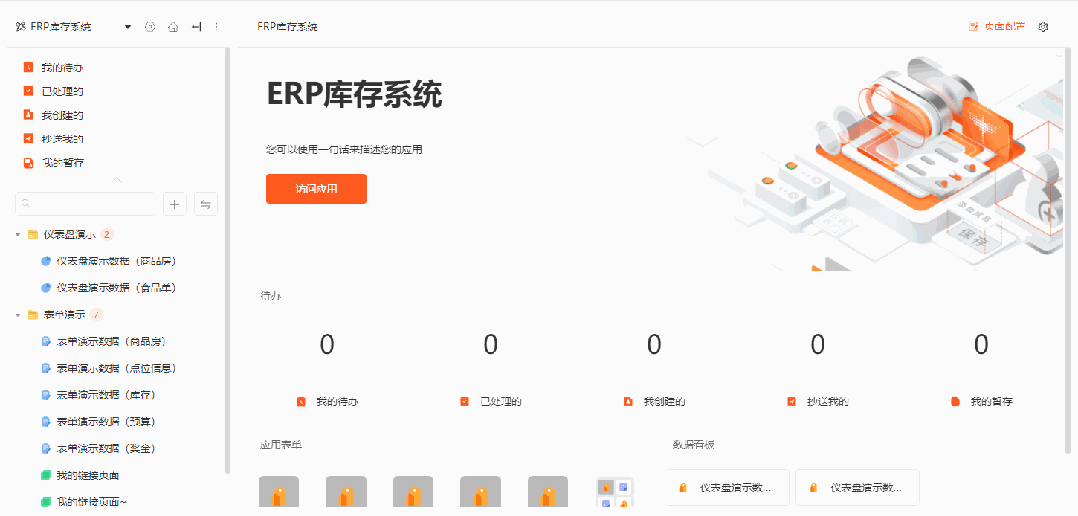Click the plus button beside the search box

pyautogui.click(x=175, y=203)
